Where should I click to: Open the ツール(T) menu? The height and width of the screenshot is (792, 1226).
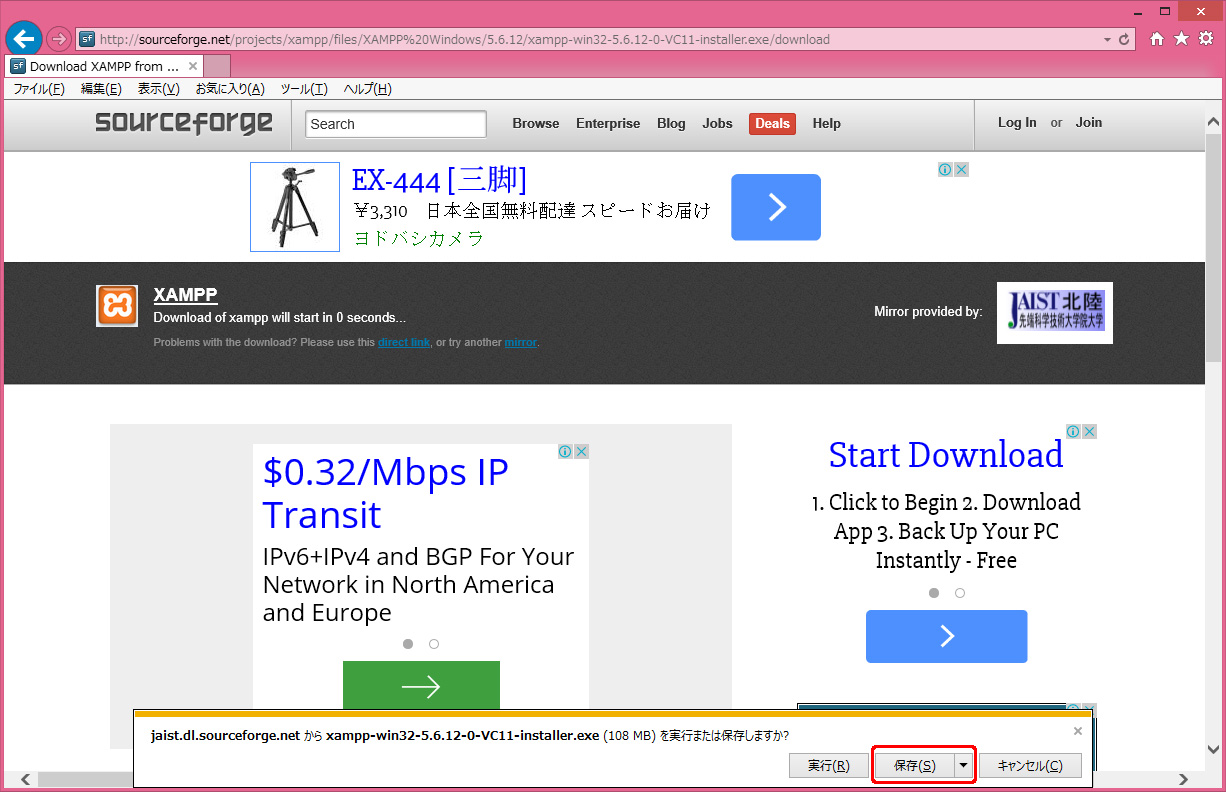(x=304, y=89)
